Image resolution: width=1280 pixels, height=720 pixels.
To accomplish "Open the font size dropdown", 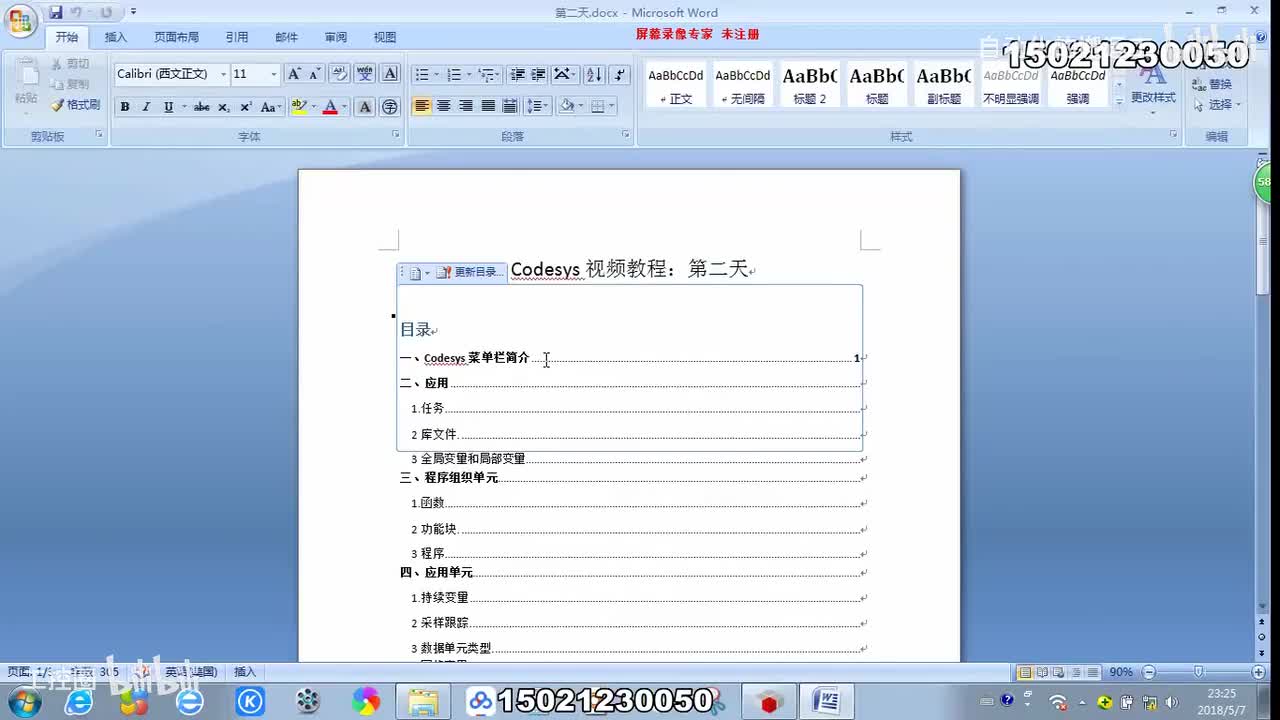I will point(274,74).
